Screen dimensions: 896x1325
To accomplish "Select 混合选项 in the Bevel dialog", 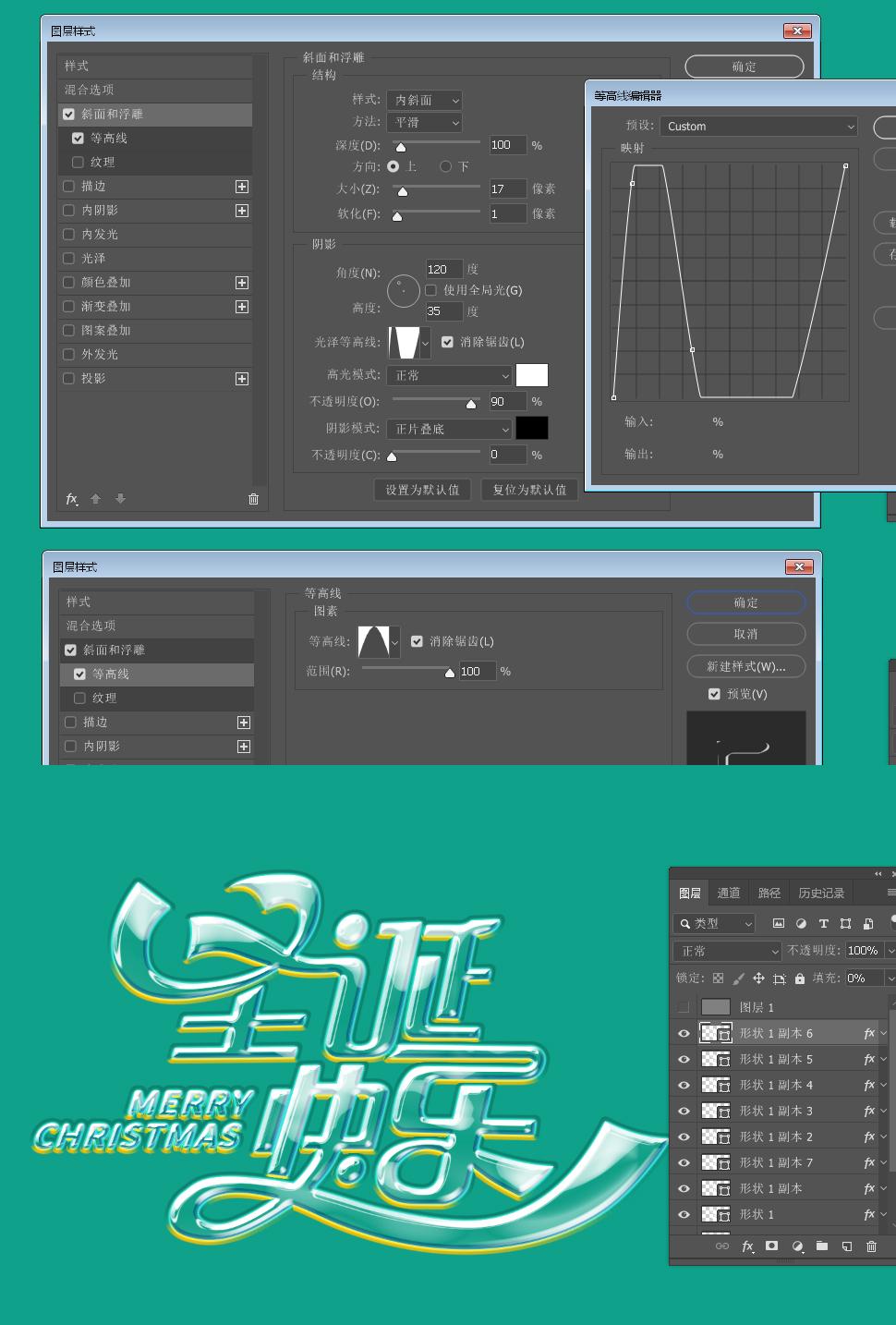I will click(155, 91).
